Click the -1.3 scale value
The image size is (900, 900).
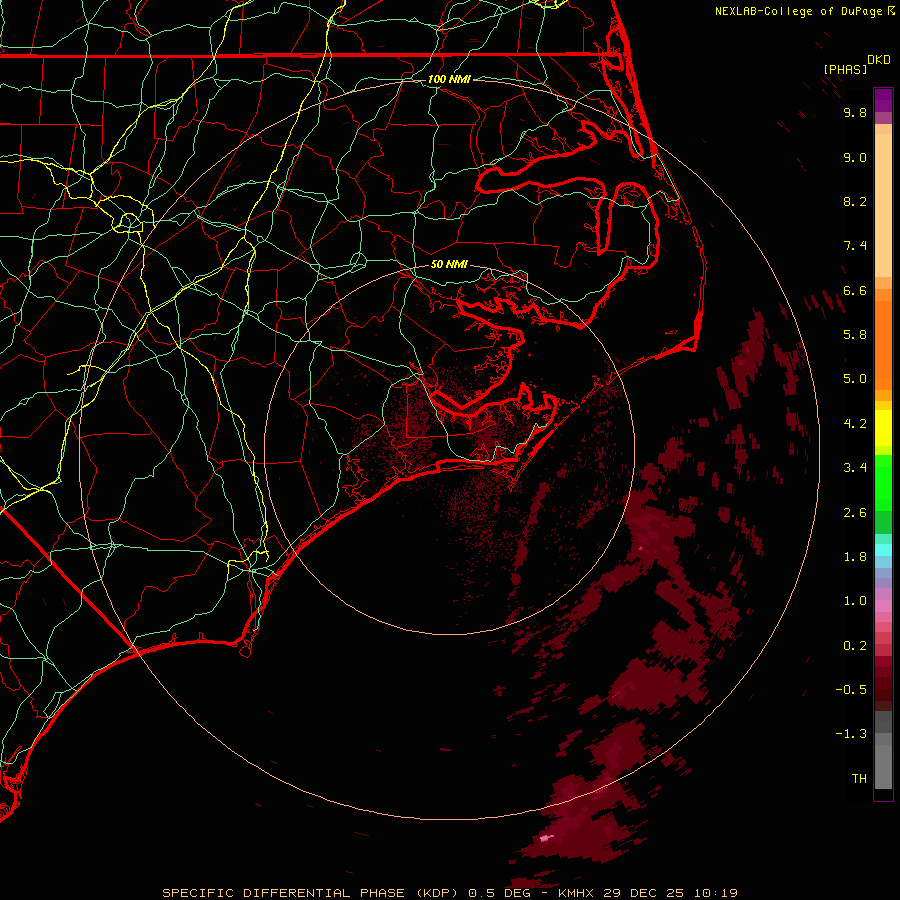click(851, 734)
